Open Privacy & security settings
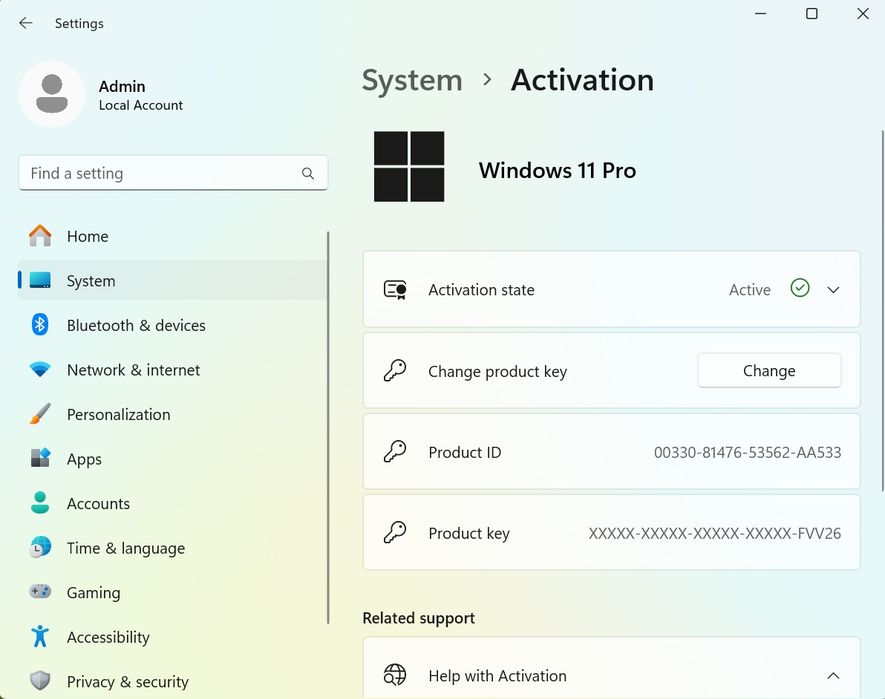This screenshot has width=885, height=699. pos(172,681)
